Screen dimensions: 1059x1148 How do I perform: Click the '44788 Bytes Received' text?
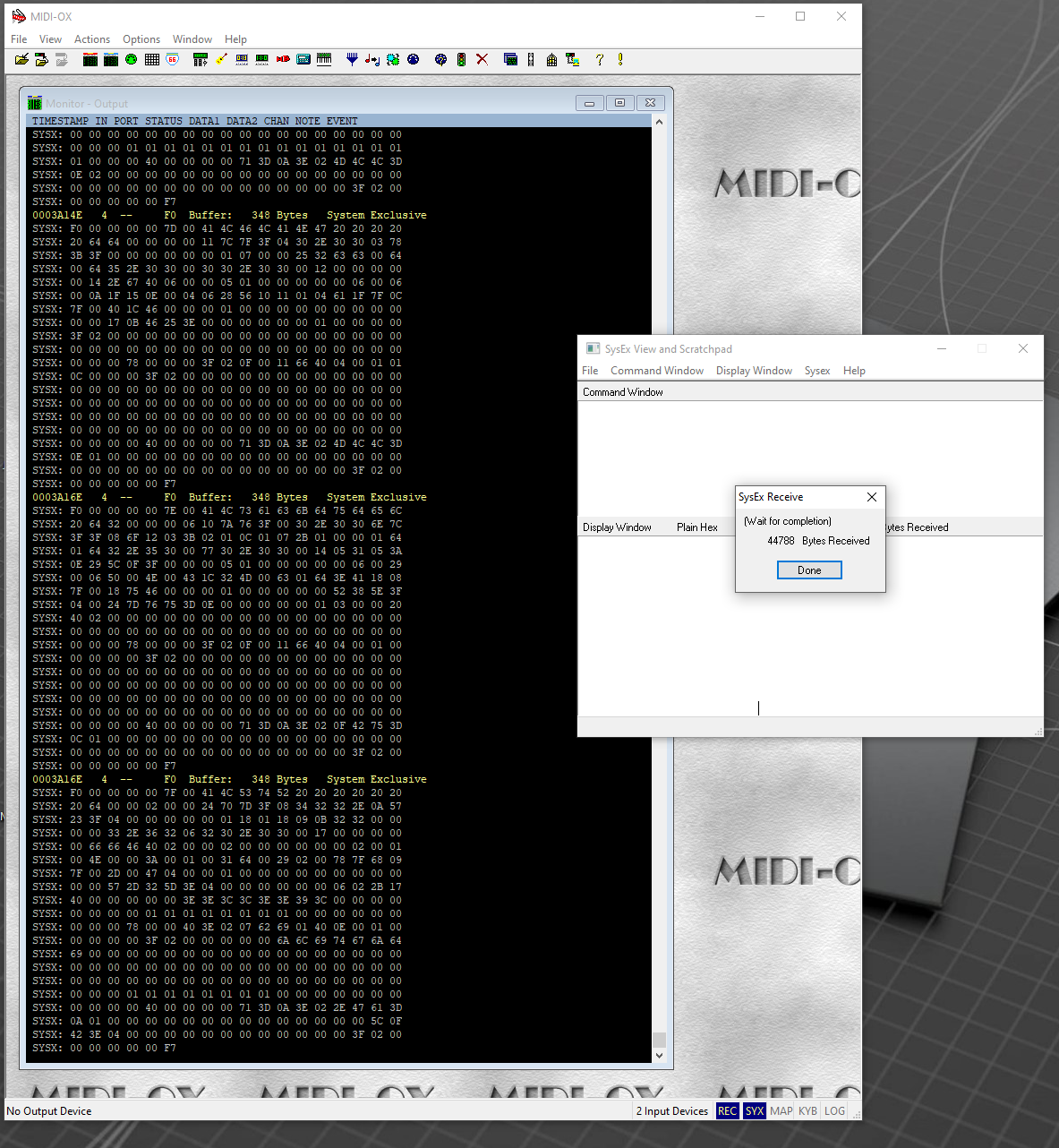point(818,541)
